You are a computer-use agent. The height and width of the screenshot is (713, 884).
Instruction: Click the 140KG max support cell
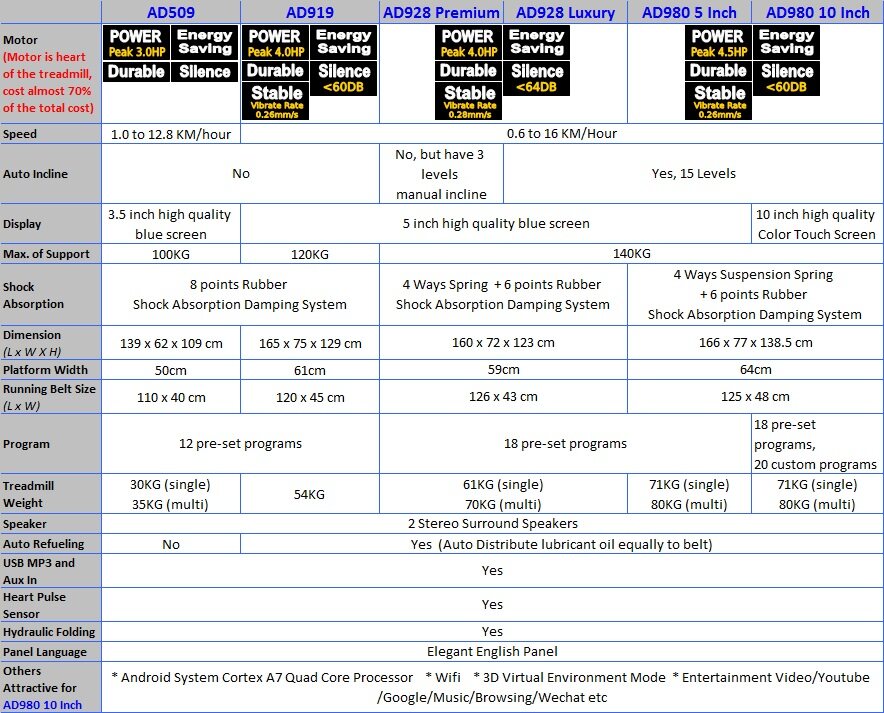click(x=631, y=254)
